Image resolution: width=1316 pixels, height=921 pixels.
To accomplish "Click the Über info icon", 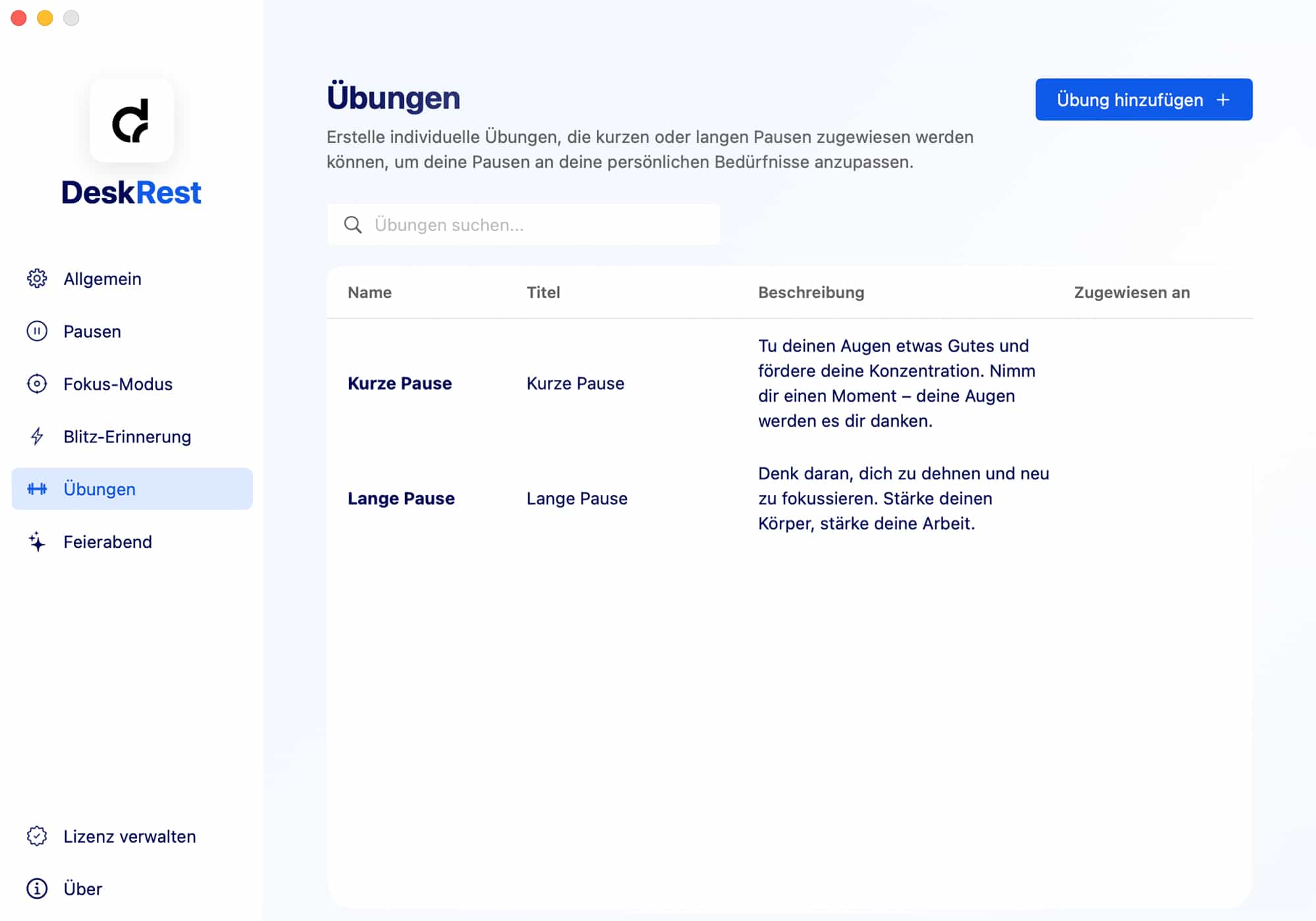I will point(37,889).
